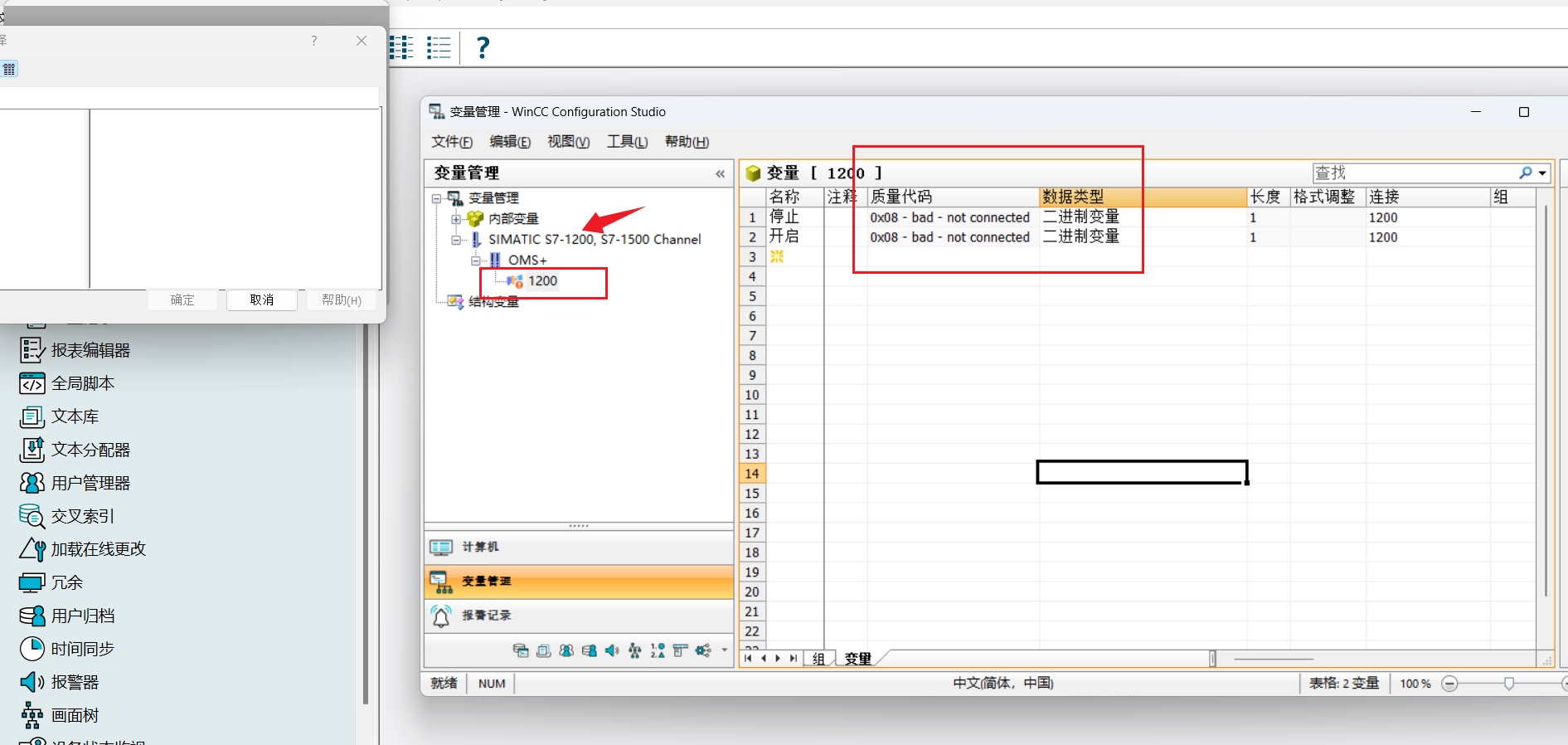Collapse the SIMATIC S7-1200, S7-1500 Channel node
The image size is (1568, 745).
pos(456,240)
